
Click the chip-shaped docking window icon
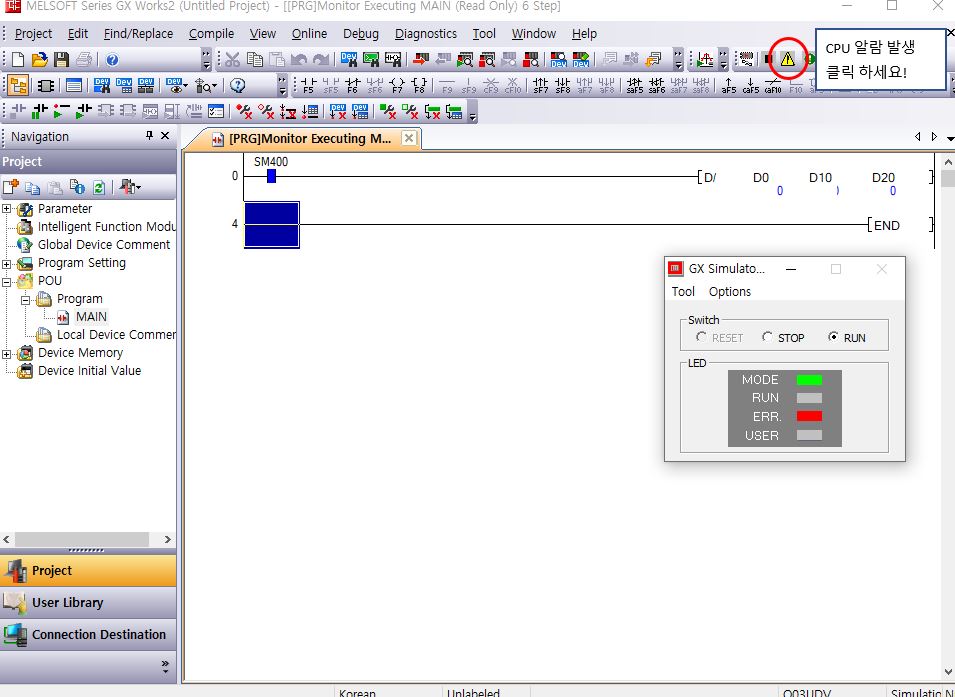46,85
